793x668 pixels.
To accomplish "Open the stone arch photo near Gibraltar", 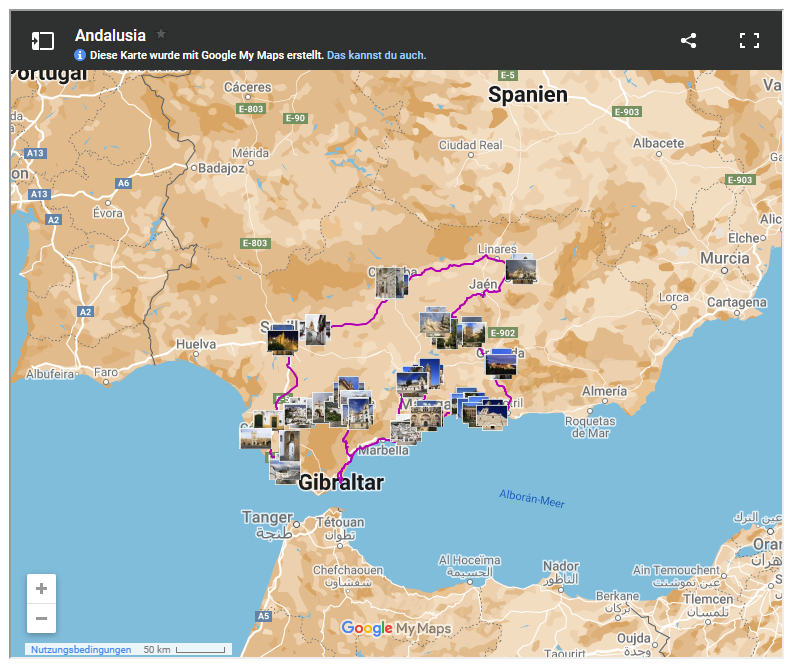I will [287, 446].
